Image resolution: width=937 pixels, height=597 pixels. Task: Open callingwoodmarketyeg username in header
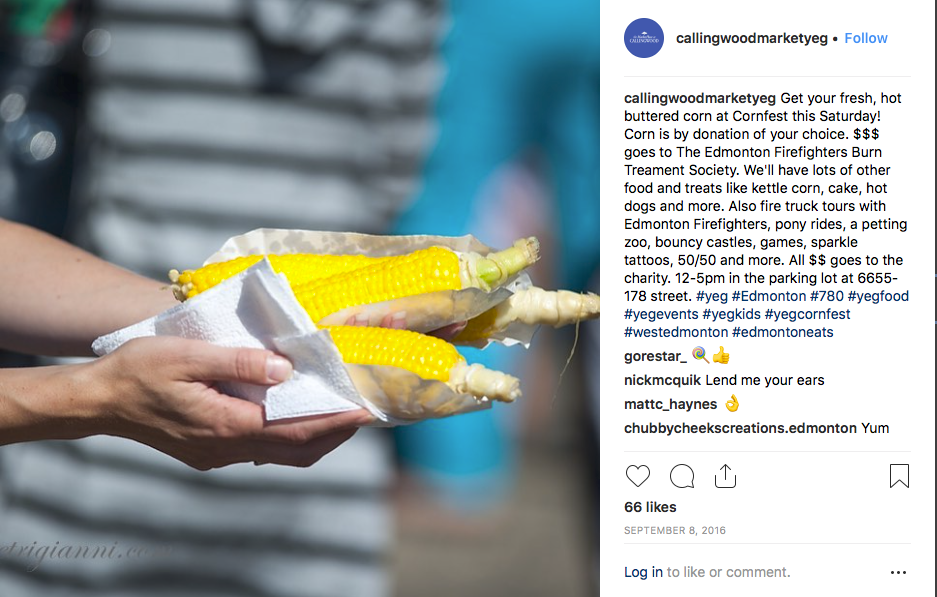tap(751, 38)
